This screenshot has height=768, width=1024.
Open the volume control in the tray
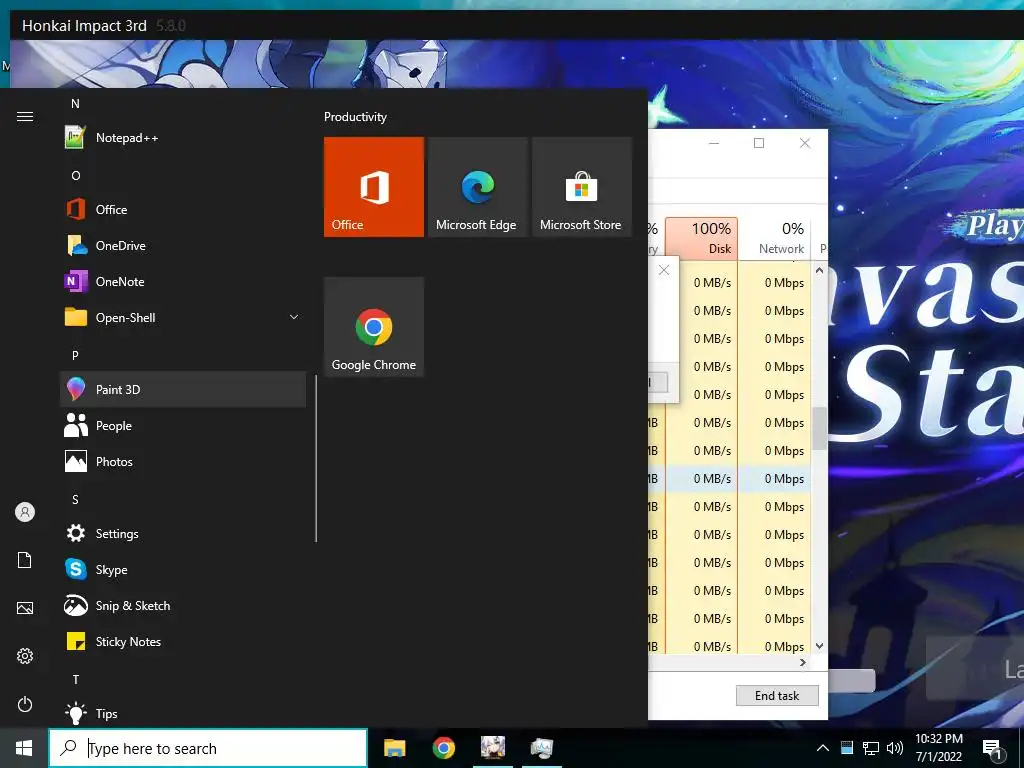[895, 748]
